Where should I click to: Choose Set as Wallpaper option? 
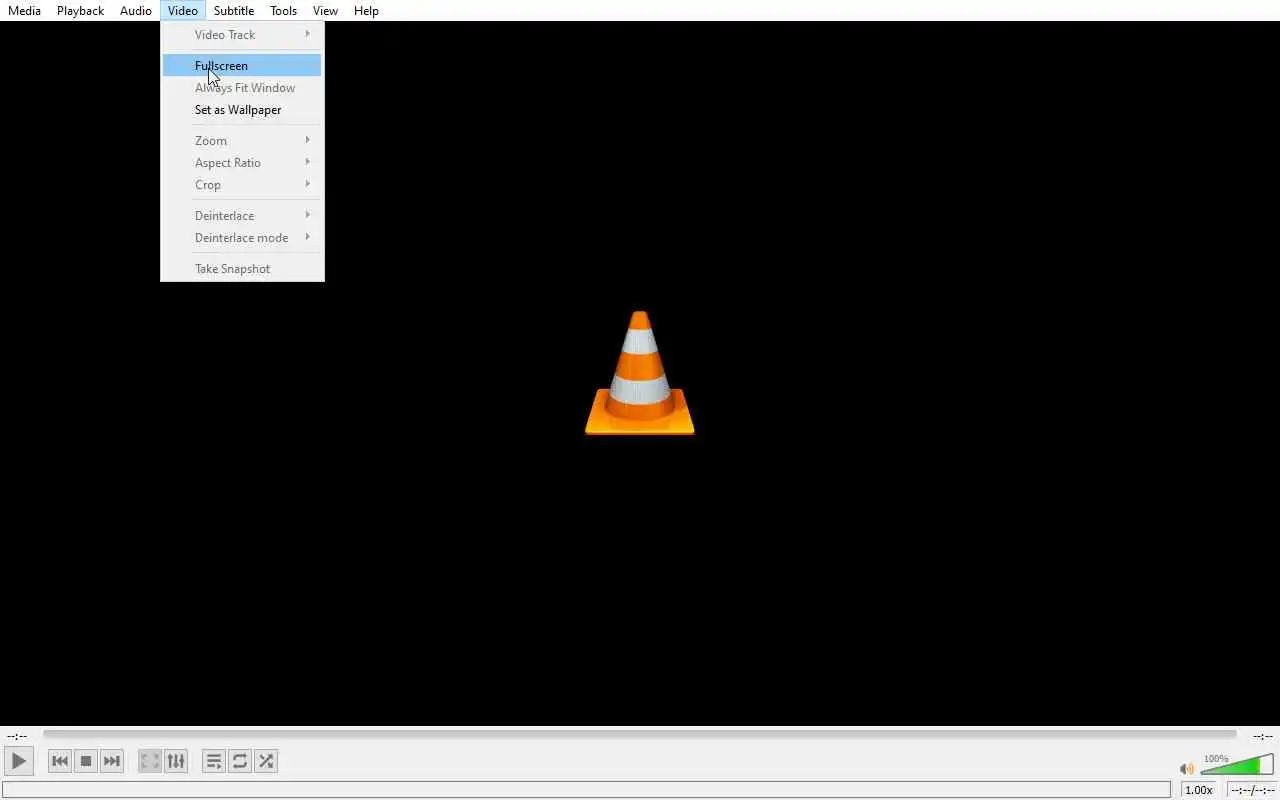tap(242, 110)
